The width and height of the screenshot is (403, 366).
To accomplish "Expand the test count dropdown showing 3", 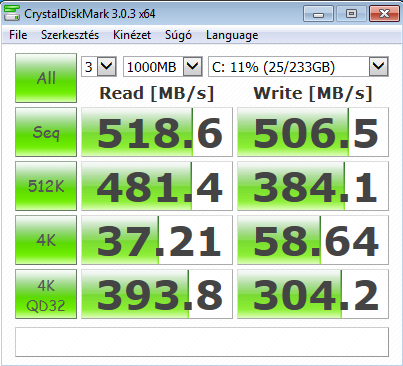I will pos(107,67).
